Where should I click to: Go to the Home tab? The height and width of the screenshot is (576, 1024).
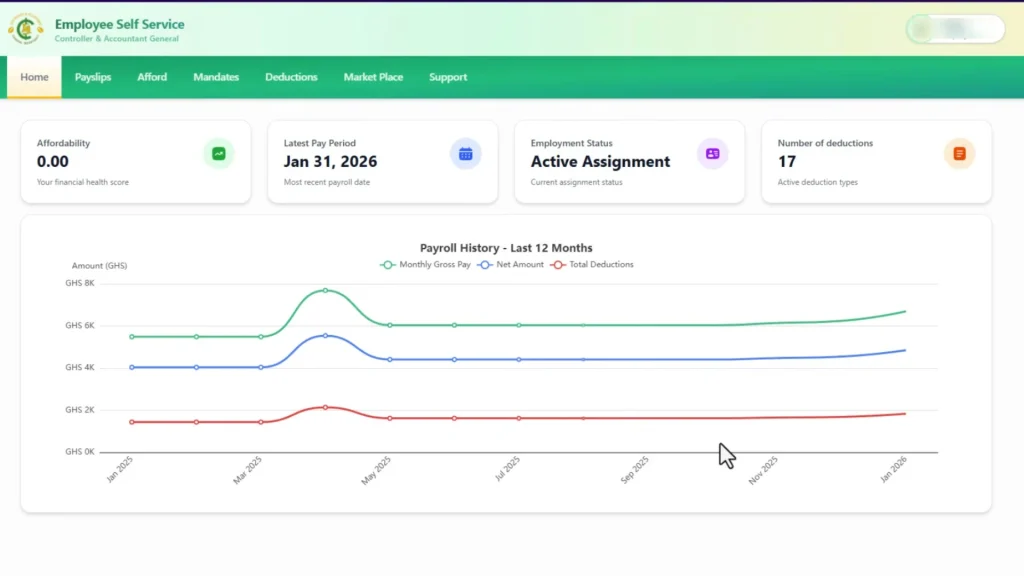[x=35, y=77]
